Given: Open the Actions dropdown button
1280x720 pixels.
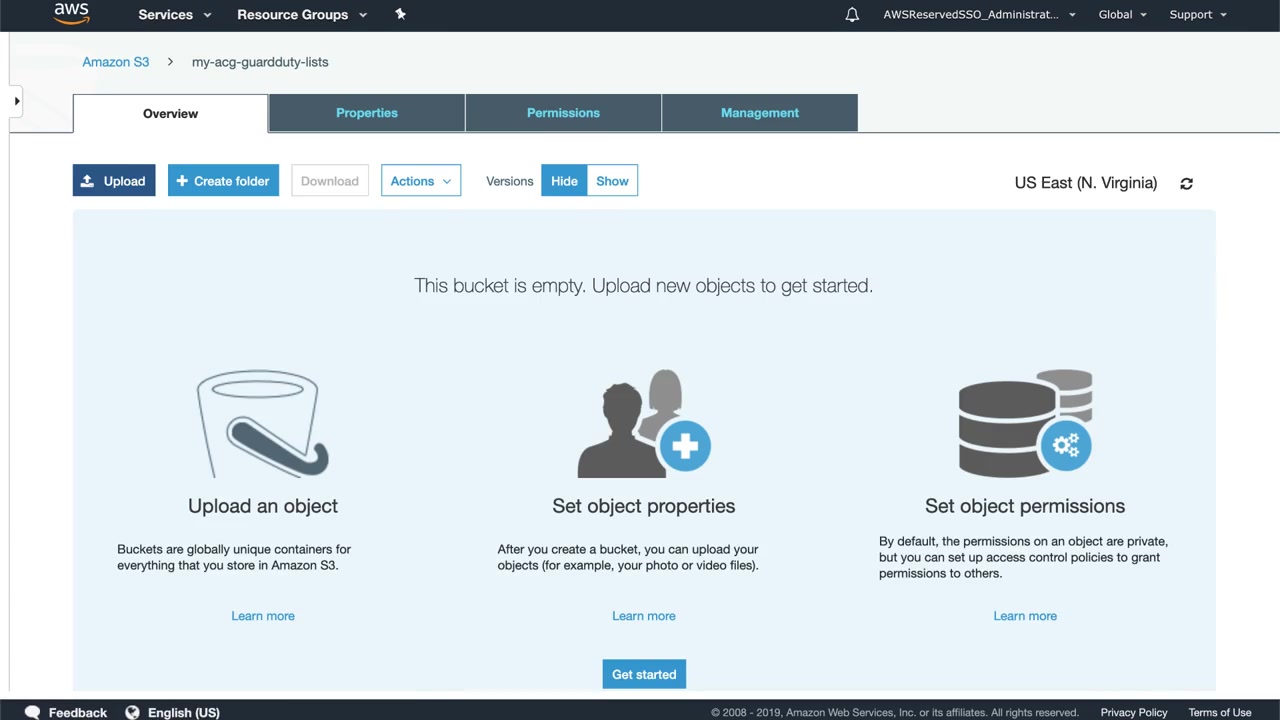Looking at the screenshot, I should 421,181.
